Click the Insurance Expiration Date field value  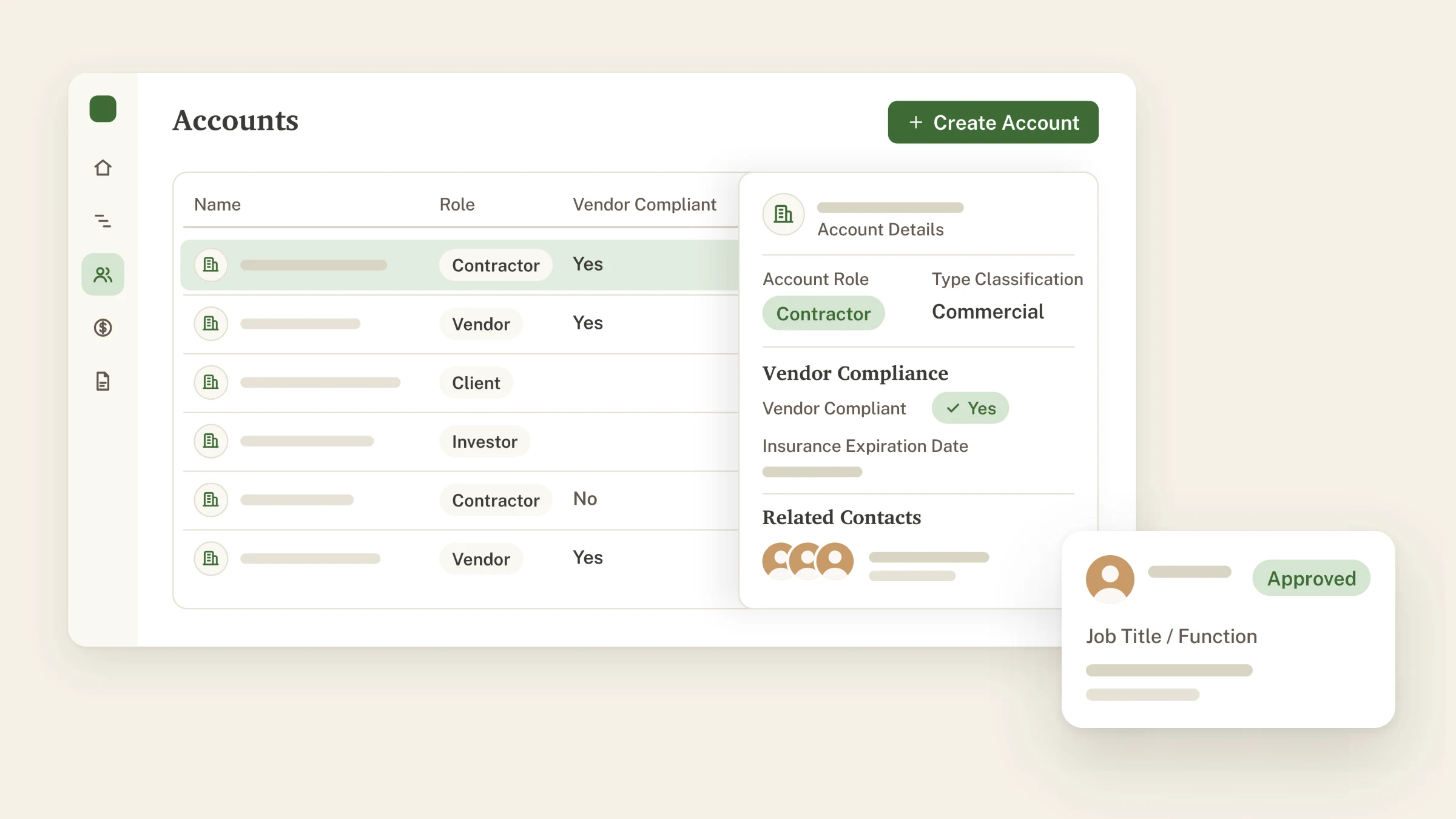tap(812, 472)
